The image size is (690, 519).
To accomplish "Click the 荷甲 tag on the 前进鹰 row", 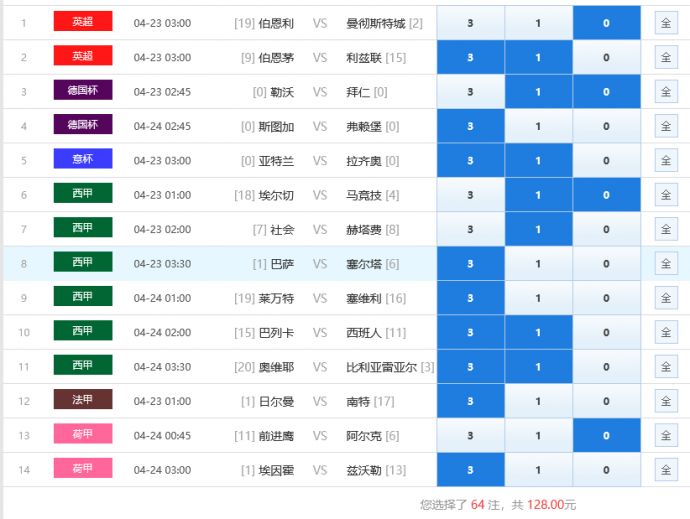I will (x=83, y=434).
